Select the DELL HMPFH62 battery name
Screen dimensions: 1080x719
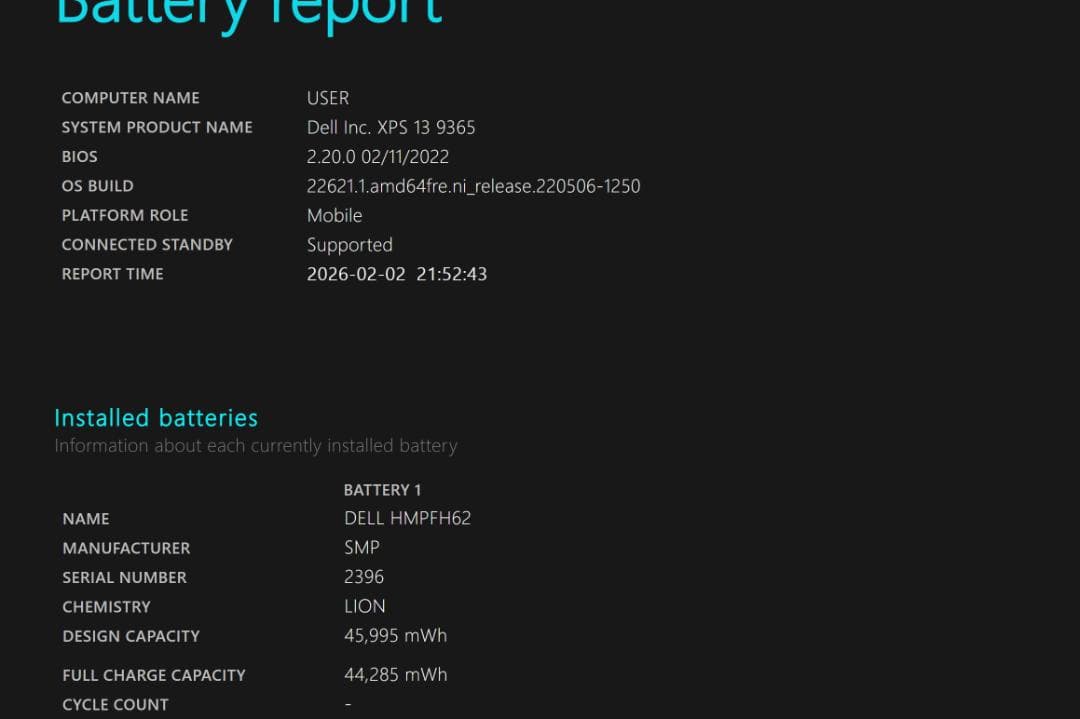407,518
